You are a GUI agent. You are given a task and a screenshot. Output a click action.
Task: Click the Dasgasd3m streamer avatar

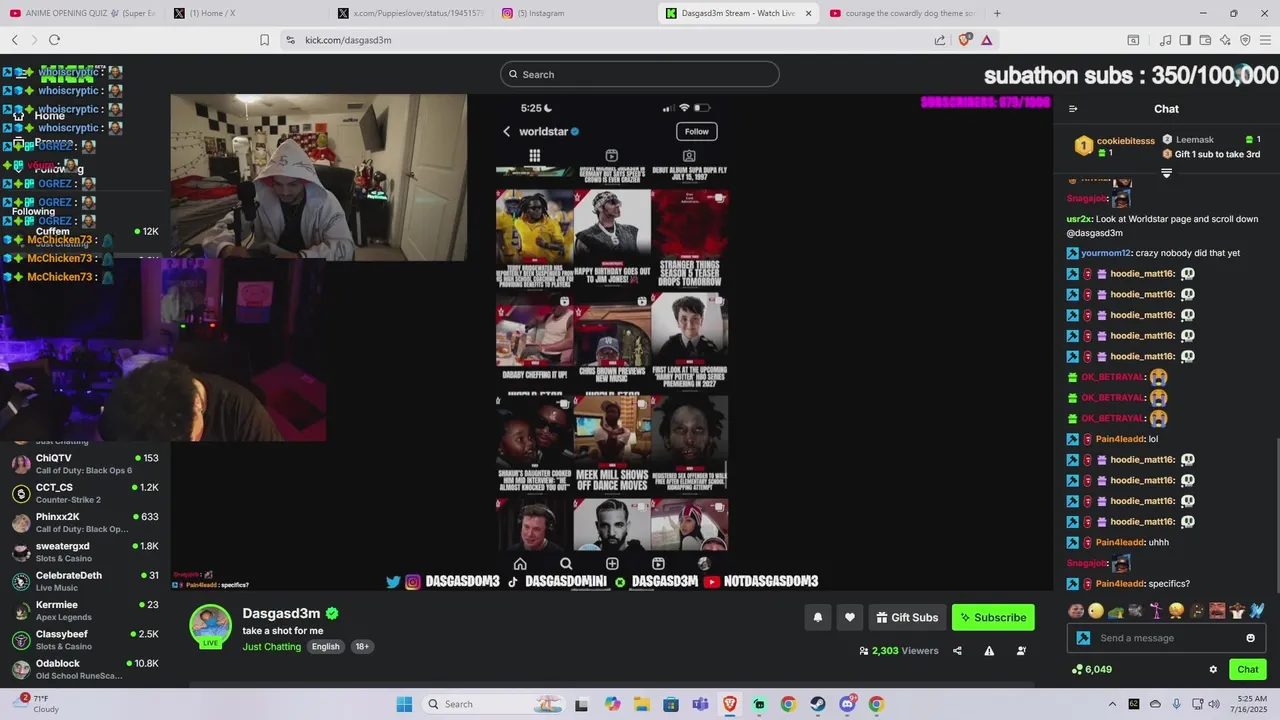210,626
